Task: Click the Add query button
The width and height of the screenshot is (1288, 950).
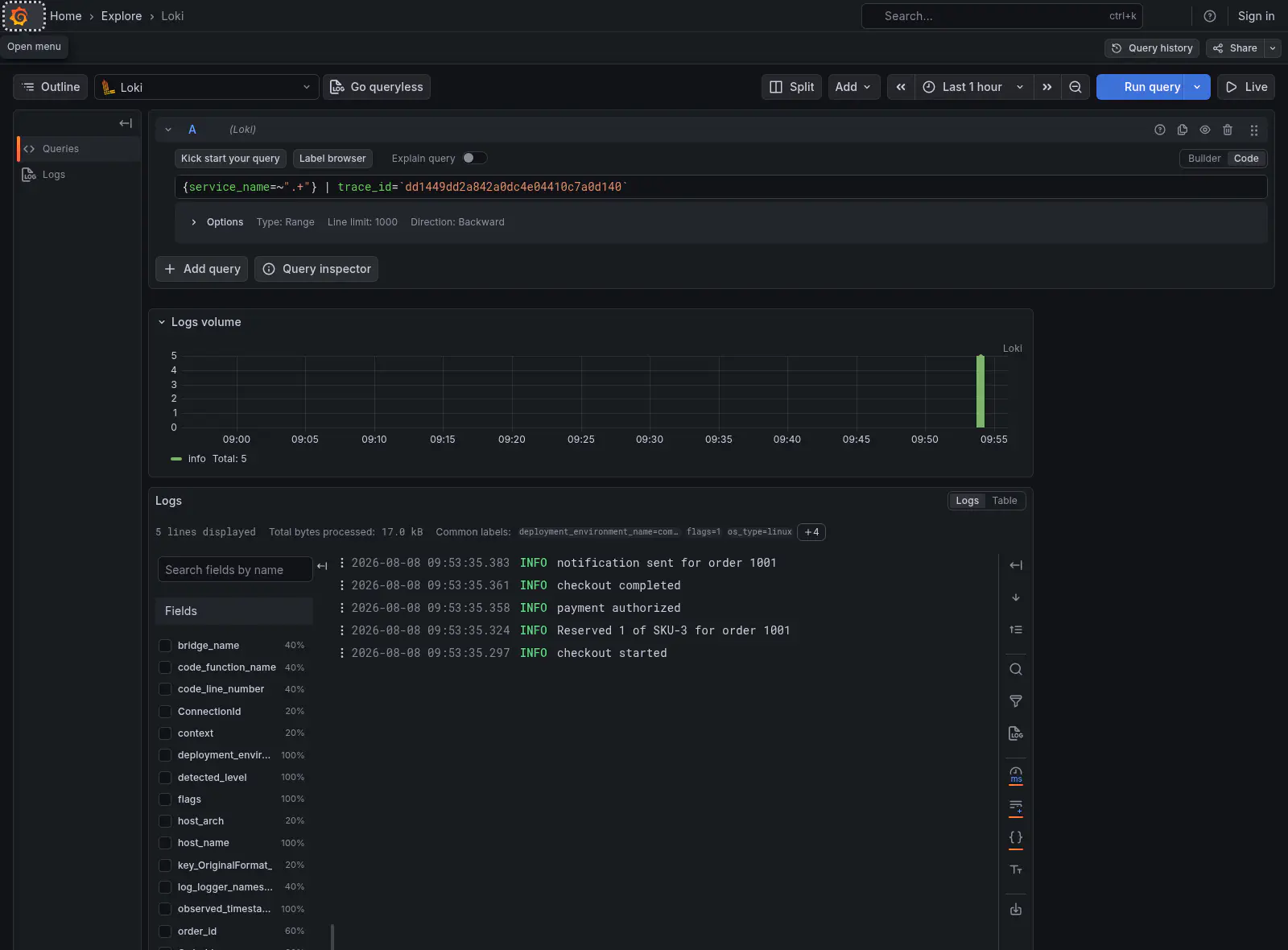Action: (201, 269)
